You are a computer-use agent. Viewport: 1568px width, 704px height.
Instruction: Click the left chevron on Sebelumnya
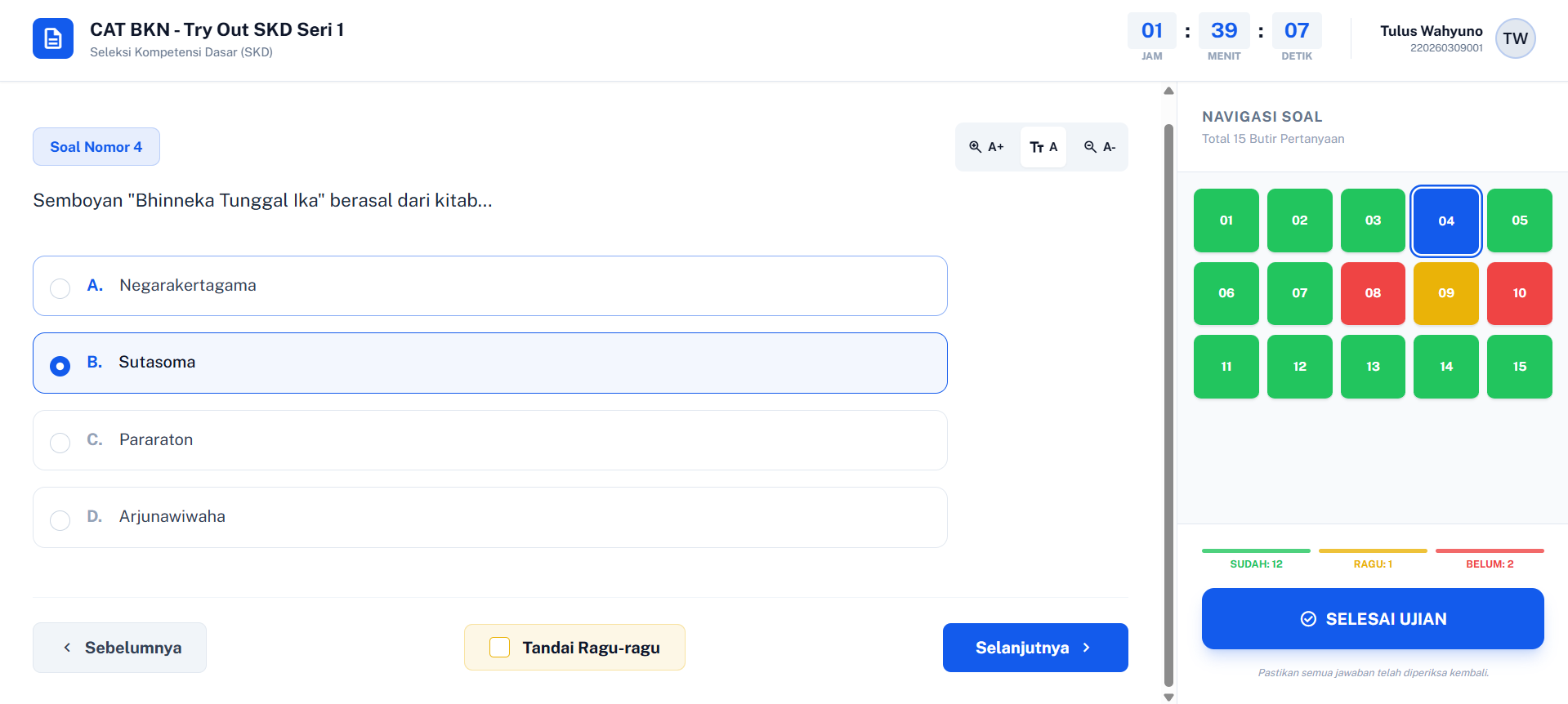coord(67,648)
